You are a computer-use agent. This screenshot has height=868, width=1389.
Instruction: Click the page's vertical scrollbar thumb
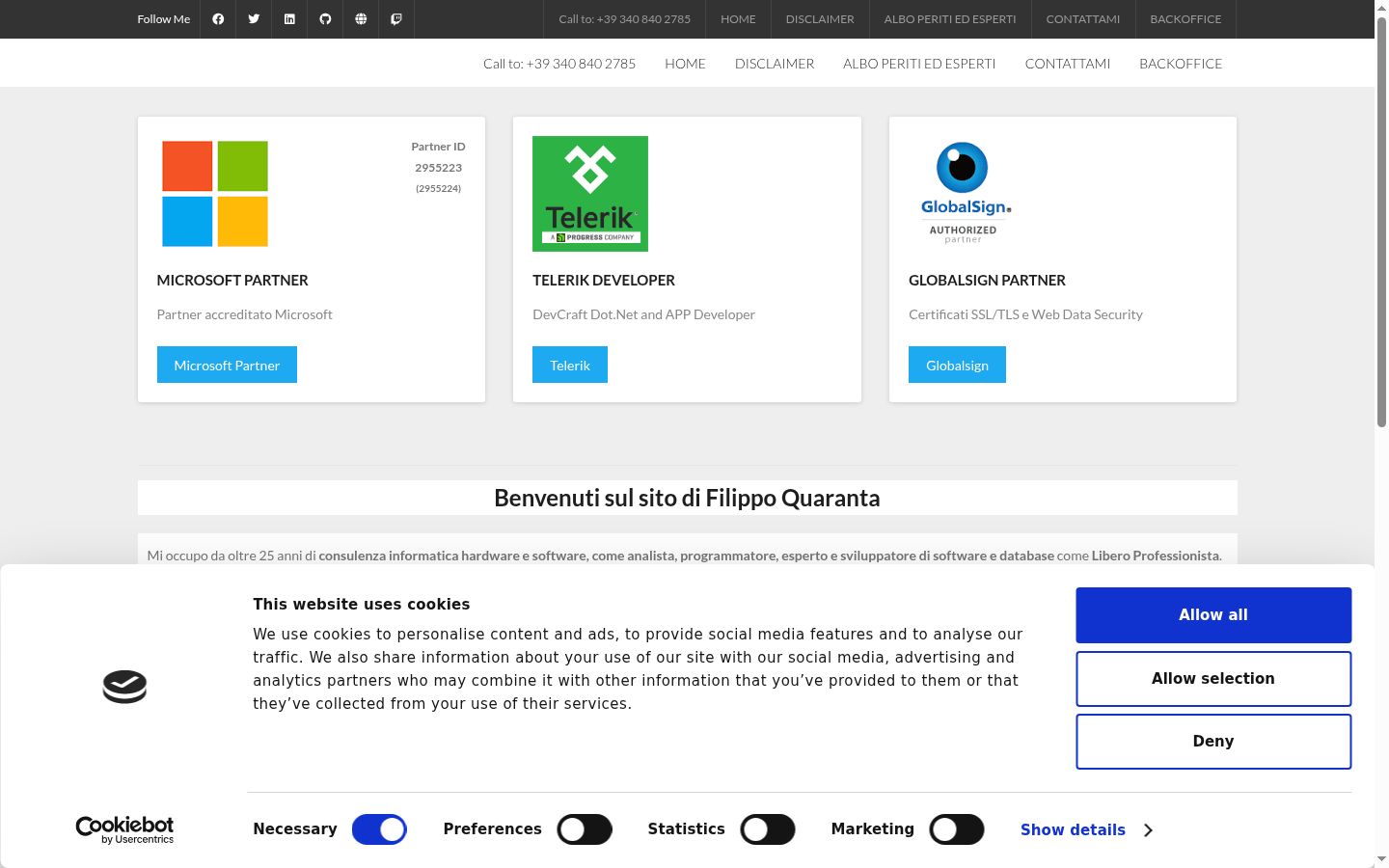[x=1381, y=222]
